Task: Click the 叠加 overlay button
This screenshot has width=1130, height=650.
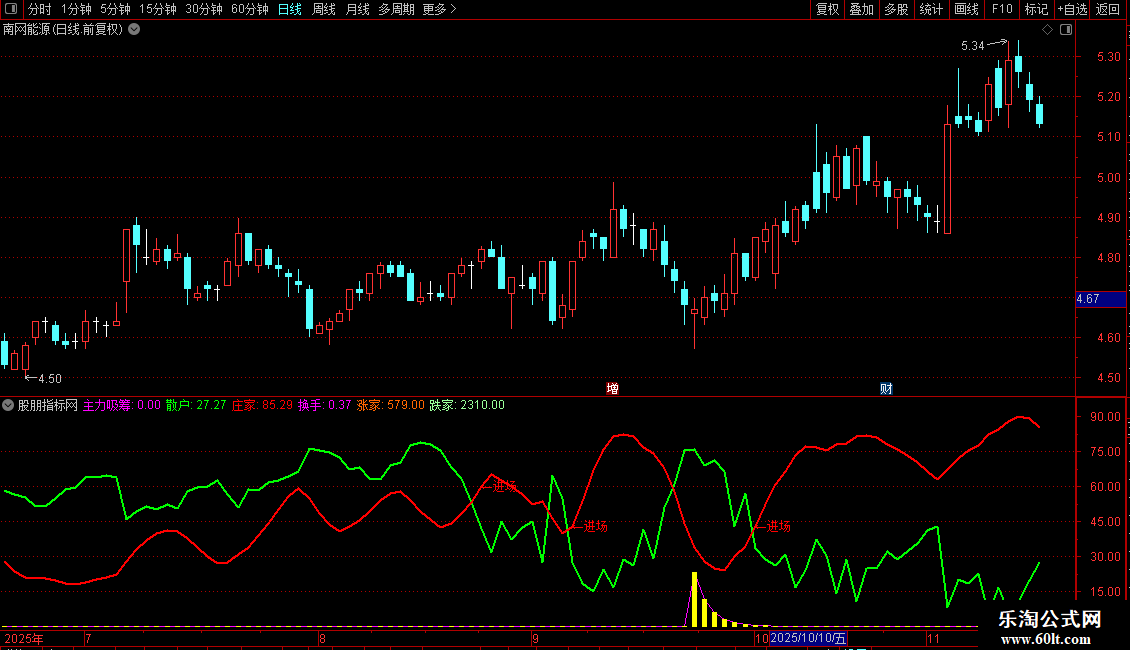Action: click(861, 9)
